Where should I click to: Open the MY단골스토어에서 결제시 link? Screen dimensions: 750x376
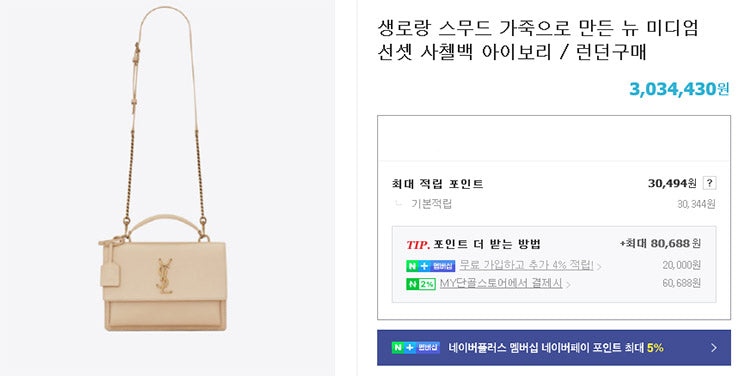pyautogui.click(x=501, y=283)
